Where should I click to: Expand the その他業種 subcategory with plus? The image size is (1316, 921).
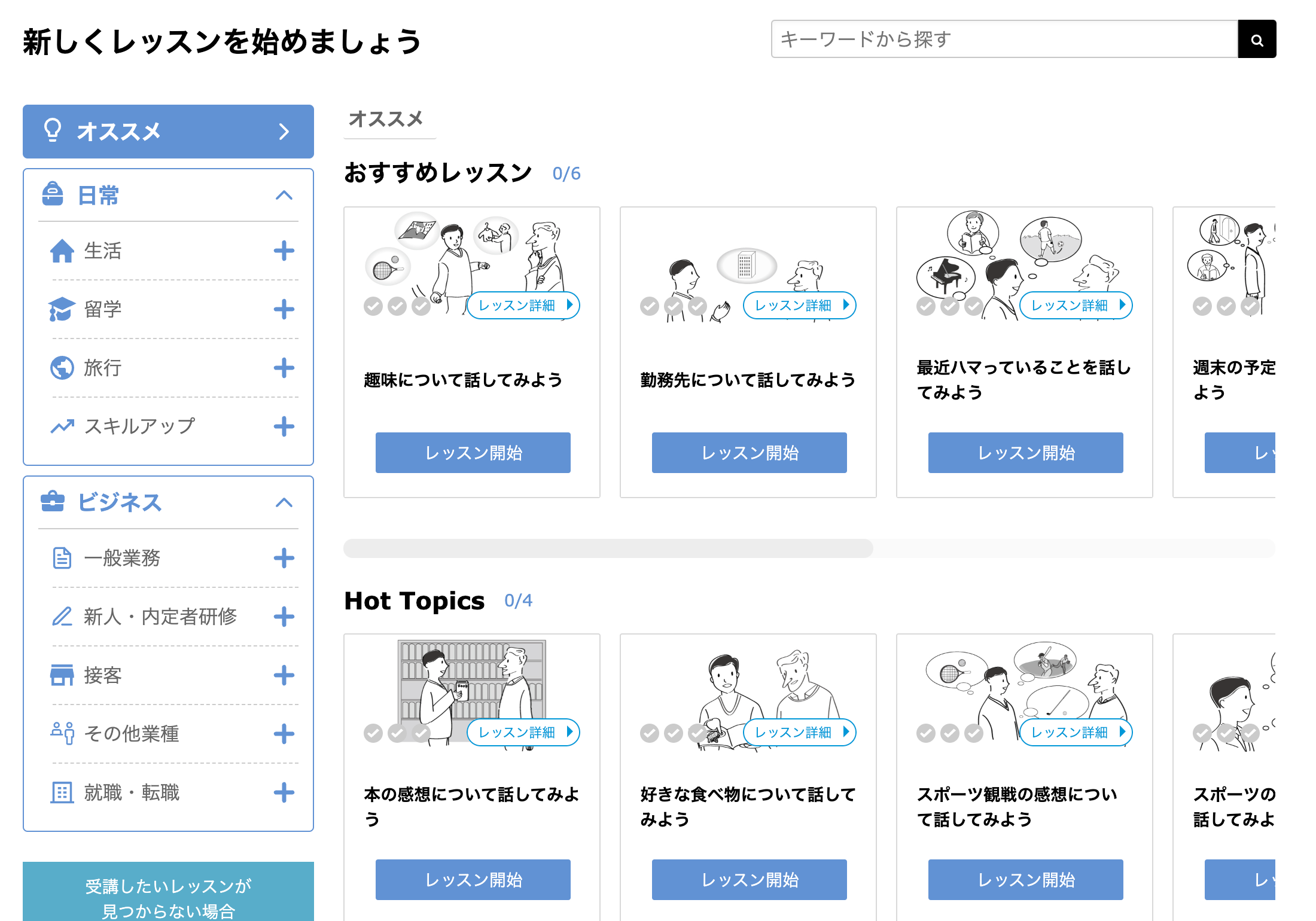click(x=284, y=734)
